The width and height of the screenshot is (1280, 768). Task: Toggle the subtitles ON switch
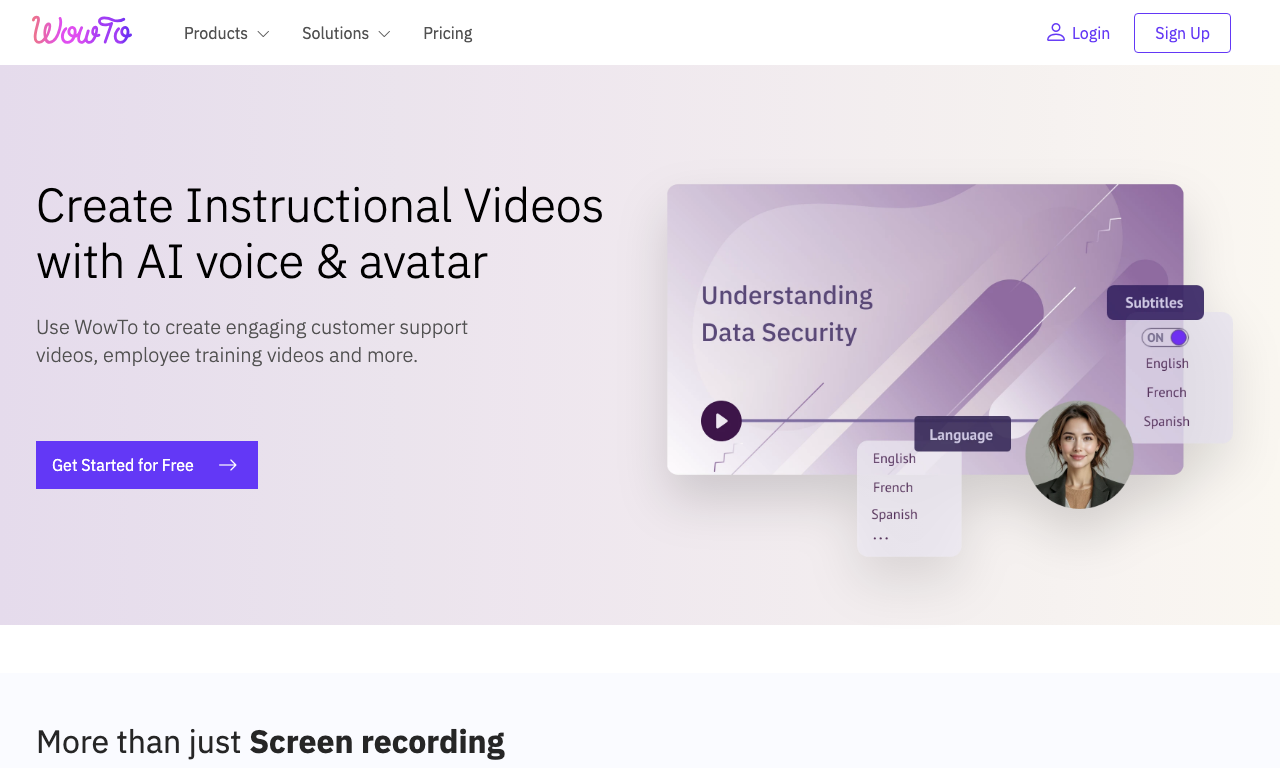tap(1165, 337)
